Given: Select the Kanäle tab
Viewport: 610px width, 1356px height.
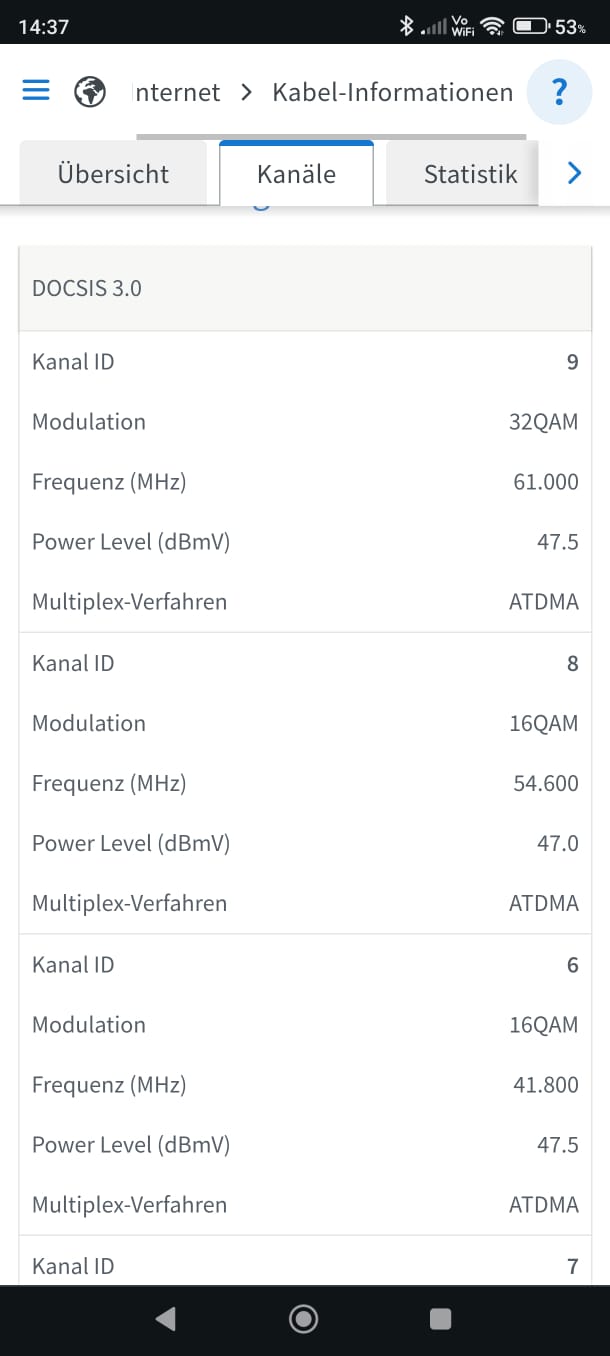Looking at the screenshot, I should click(x=296, y=174).
